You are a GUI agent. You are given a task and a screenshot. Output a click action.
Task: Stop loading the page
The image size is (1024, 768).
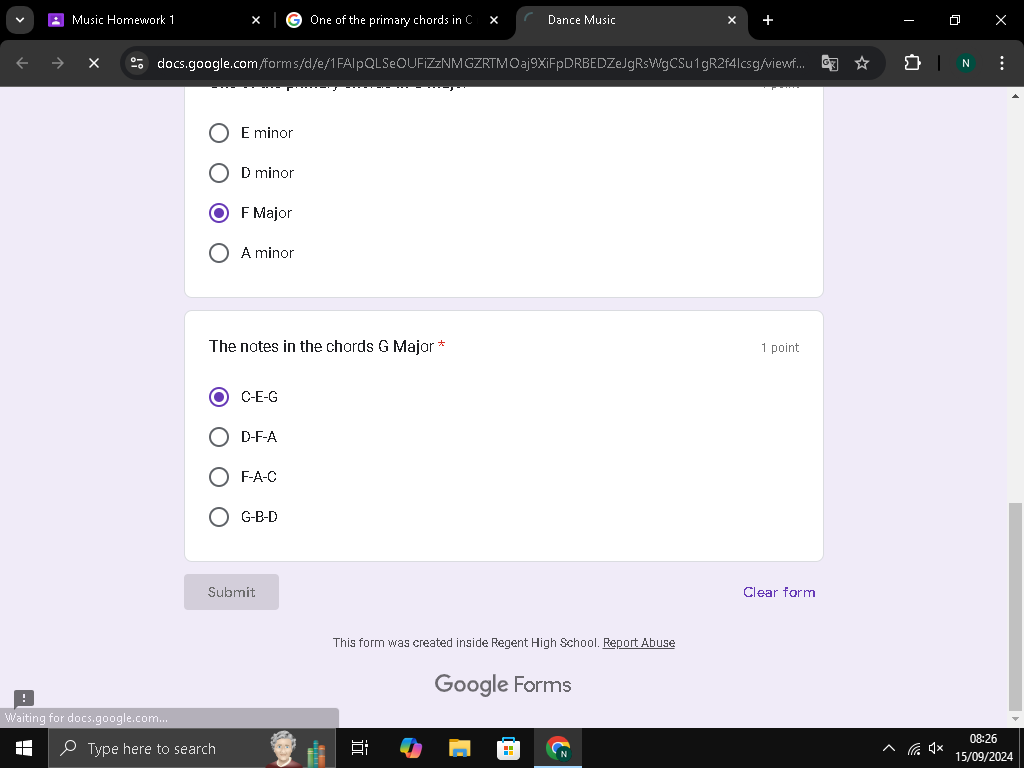coord(93,63)
